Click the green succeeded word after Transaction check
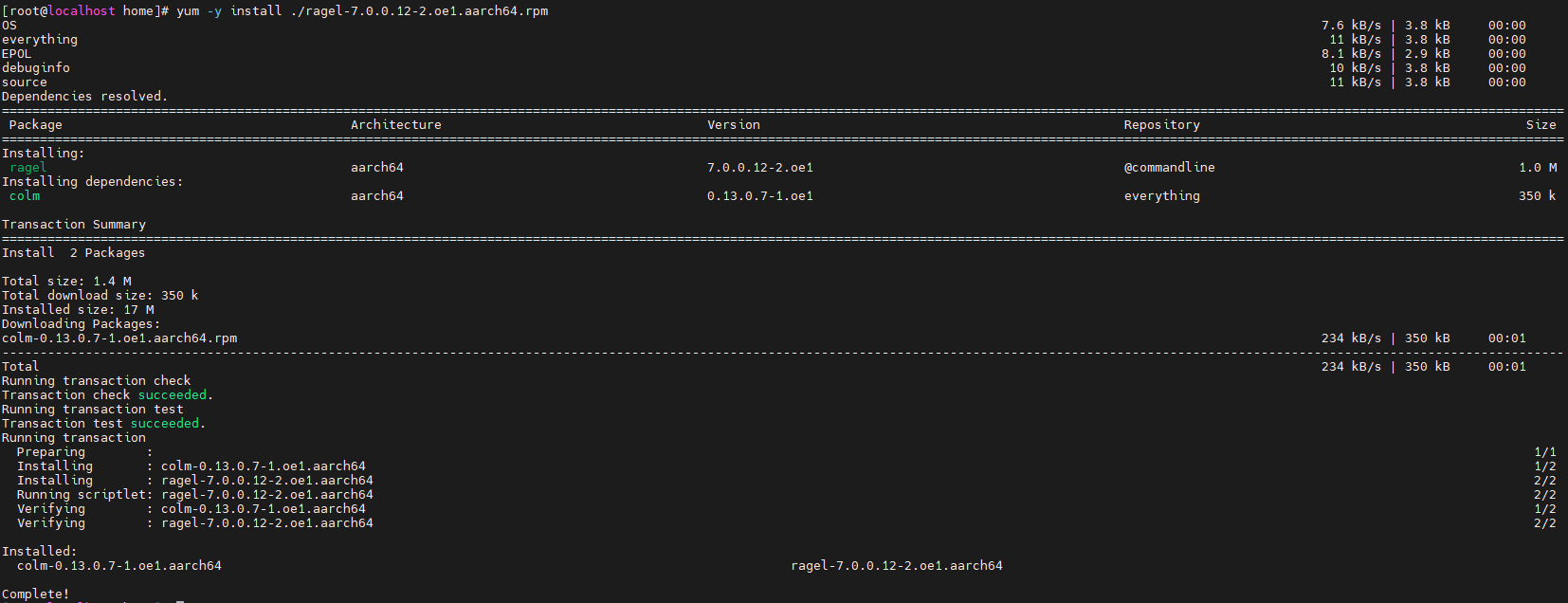 (173, 395)
